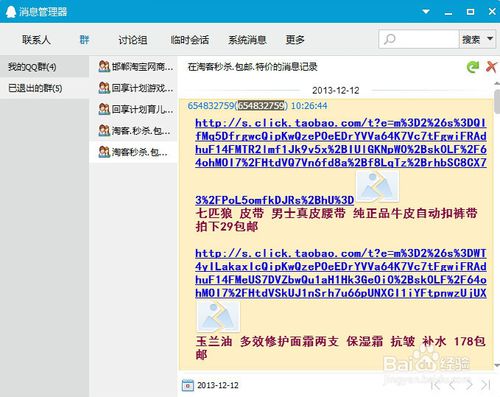500x397 pixels.
Task: Open the 回享计划游戏 group
Action: (x=133, y=88)
